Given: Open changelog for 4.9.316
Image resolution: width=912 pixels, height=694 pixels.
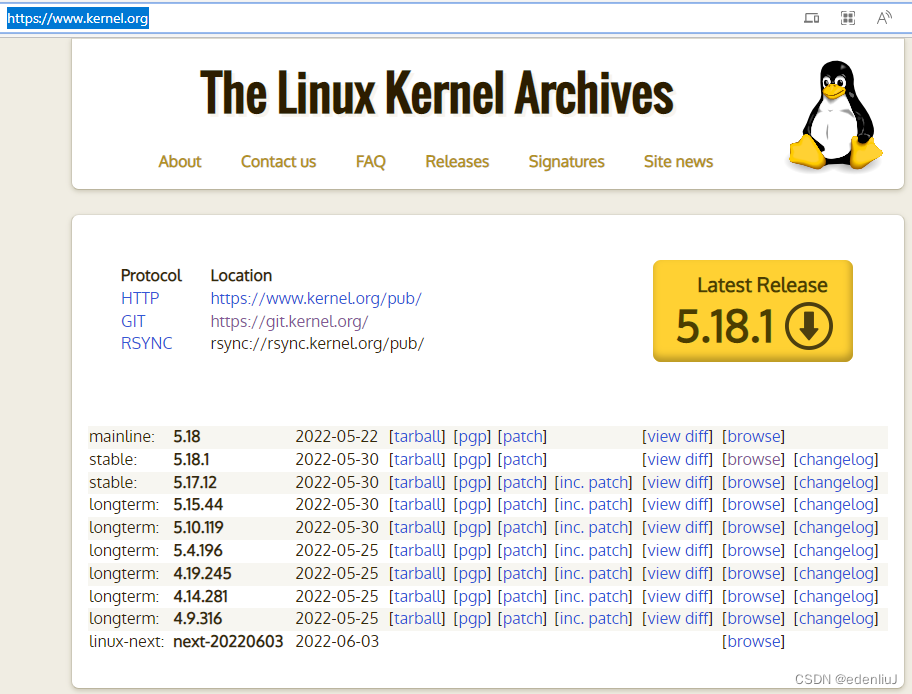Looking at the screenshot, I should click(836, 618).
